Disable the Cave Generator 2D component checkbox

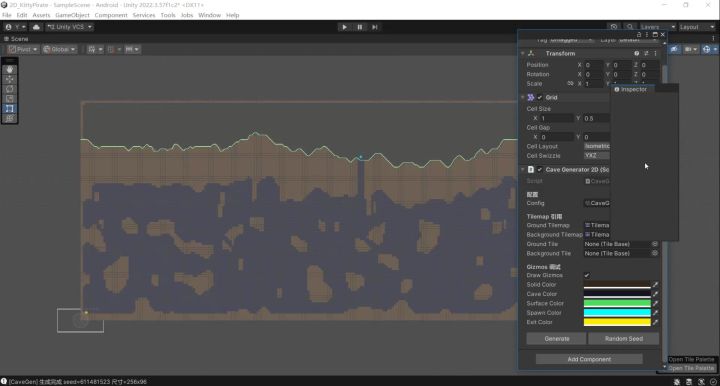coord(540,169)
